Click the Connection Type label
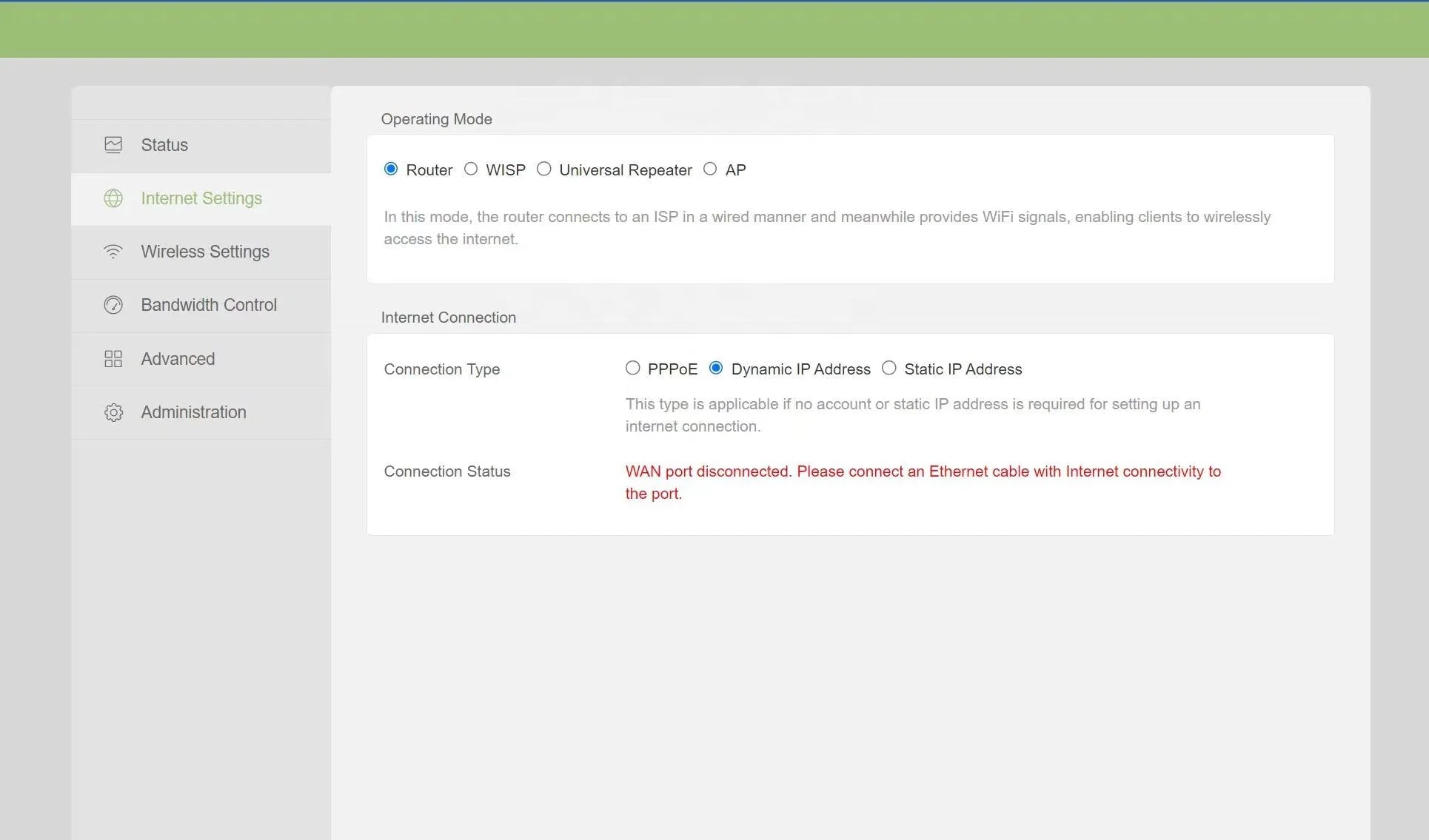Screen dimensions: 1429x840 click(x=442, y=369)
